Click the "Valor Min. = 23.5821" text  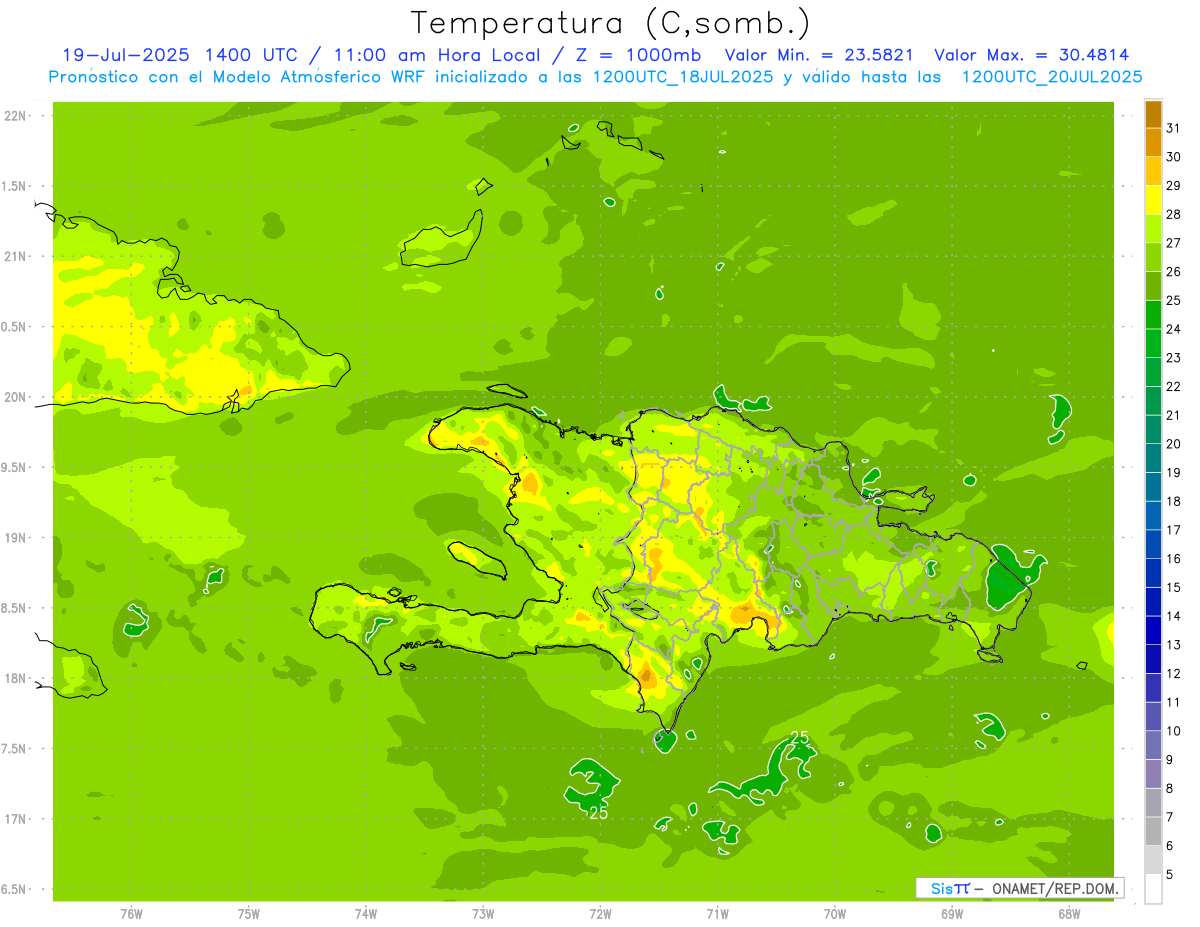818,55
